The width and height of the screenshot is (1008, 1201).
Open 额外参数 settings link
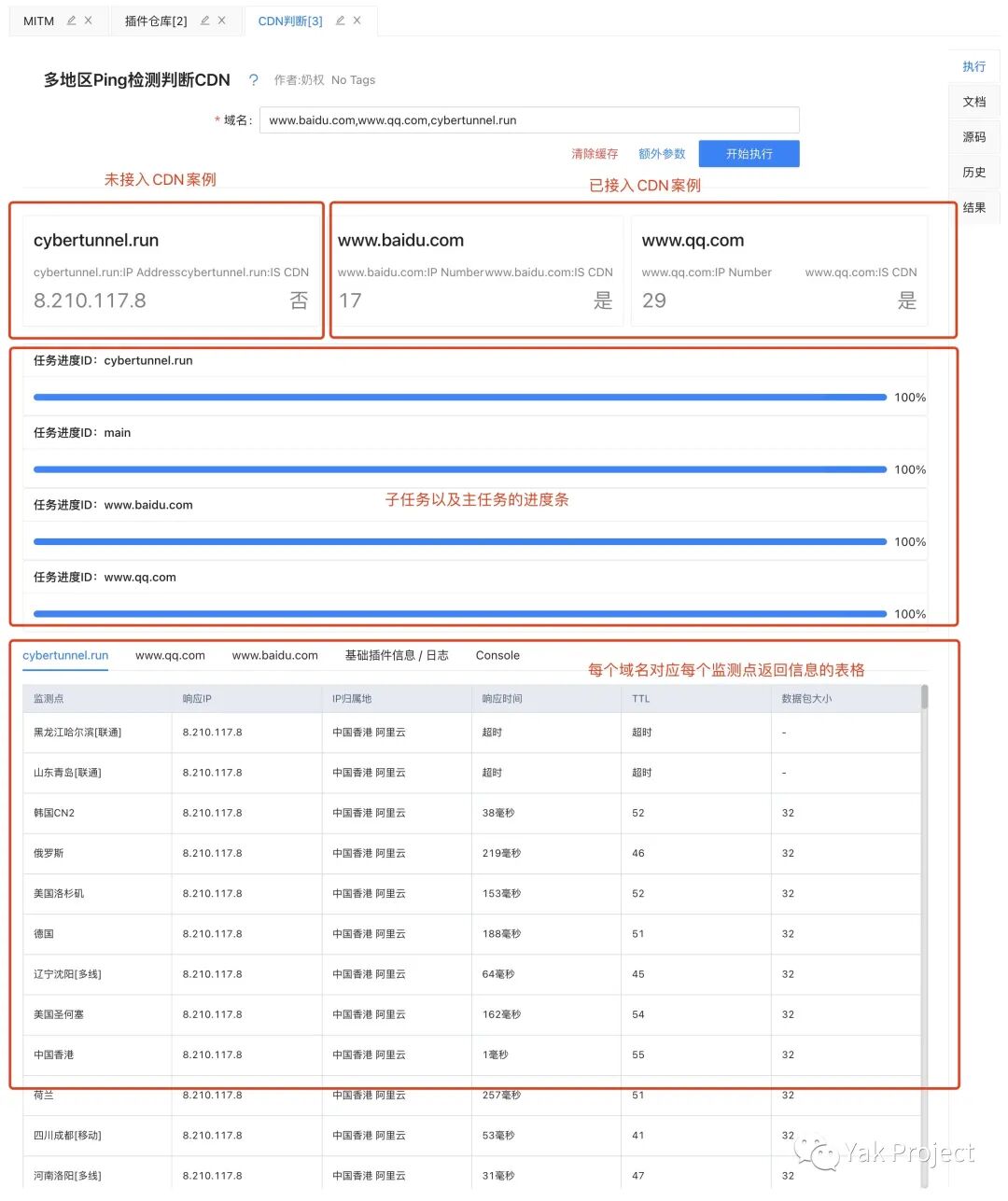click(x=662, y=154)
